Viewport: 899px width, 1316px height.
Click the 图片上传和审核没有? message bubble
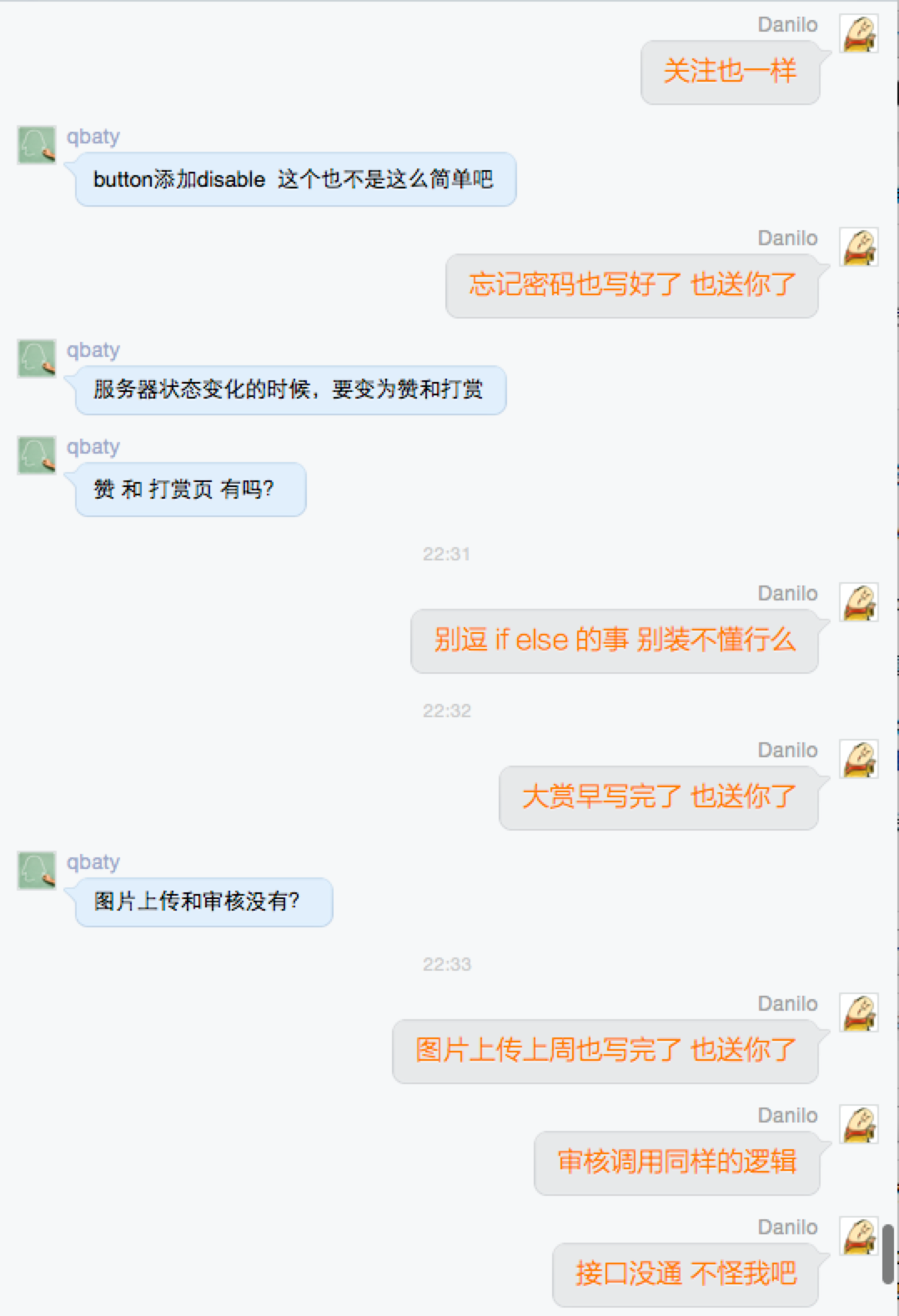pos(204,902)
